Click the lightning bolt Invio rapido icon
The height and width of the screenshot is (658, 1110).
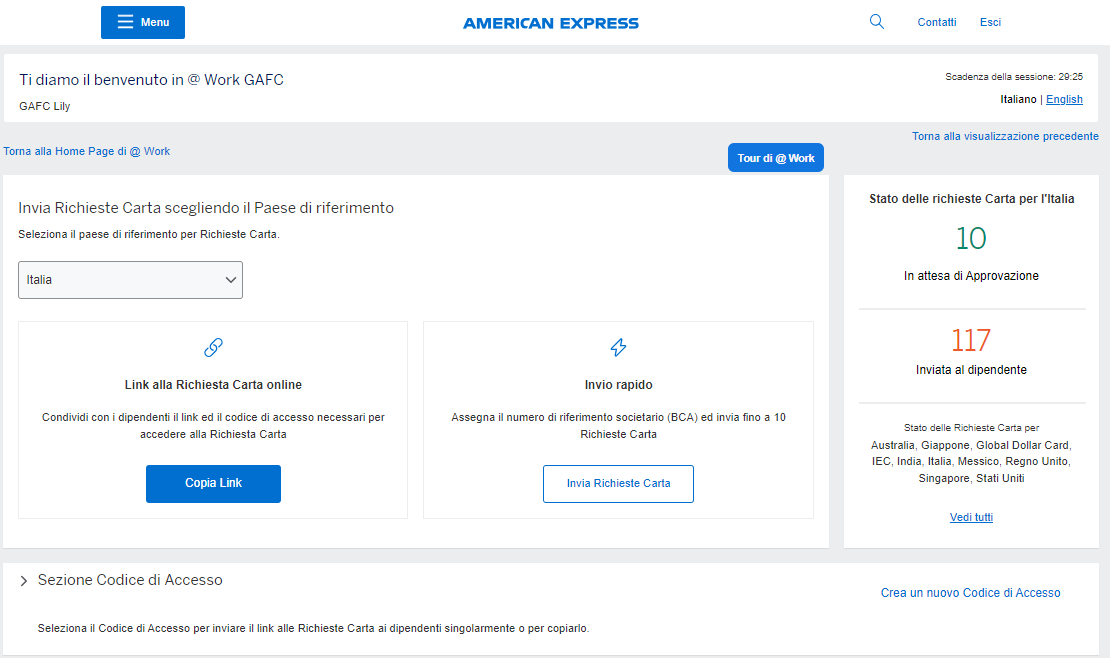pyautogui.click(x=618, y=347)
